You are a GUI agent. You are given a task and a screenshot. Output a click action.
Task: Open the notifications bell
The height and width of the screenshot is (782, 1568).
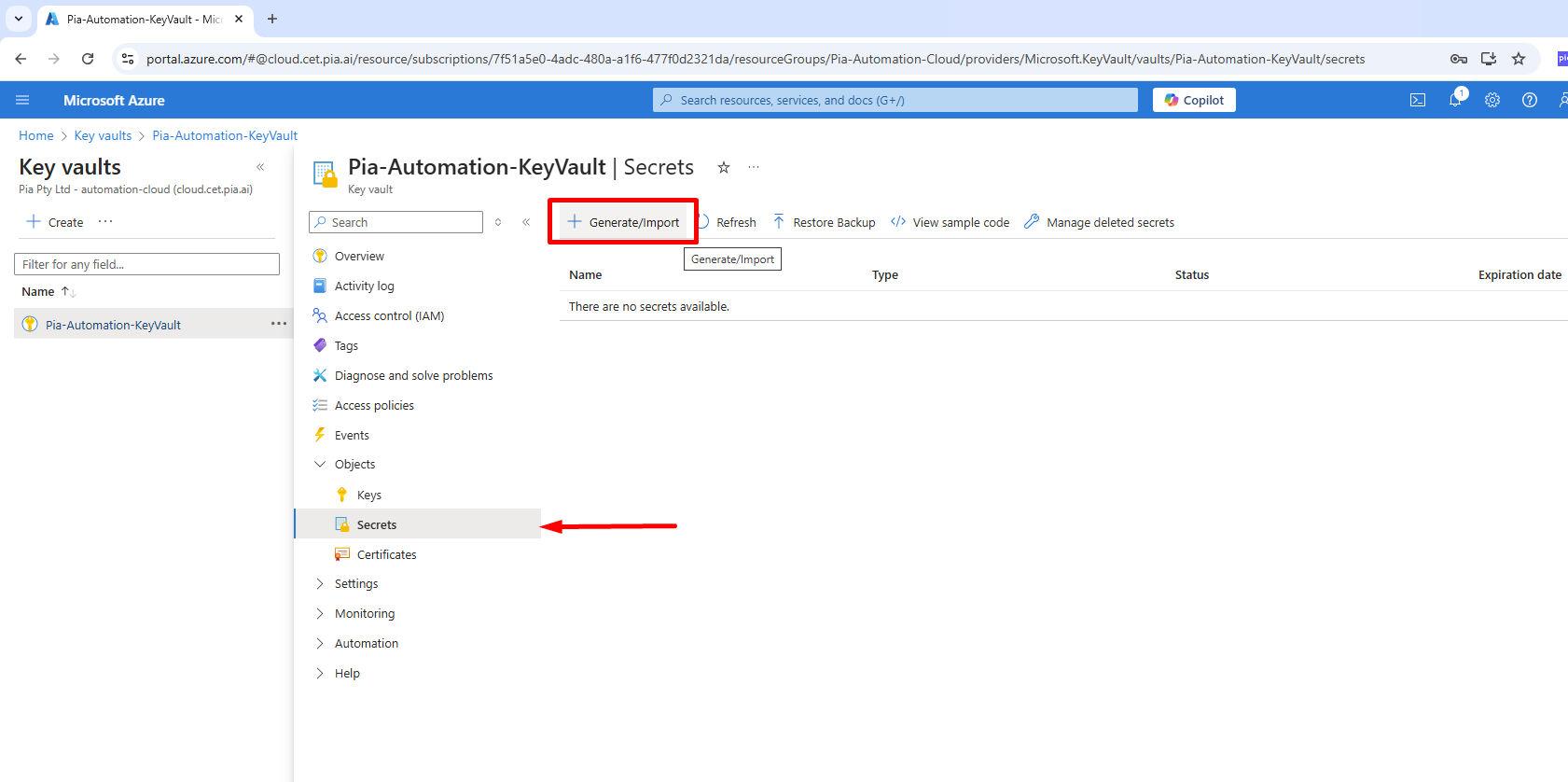point(1455,100)
